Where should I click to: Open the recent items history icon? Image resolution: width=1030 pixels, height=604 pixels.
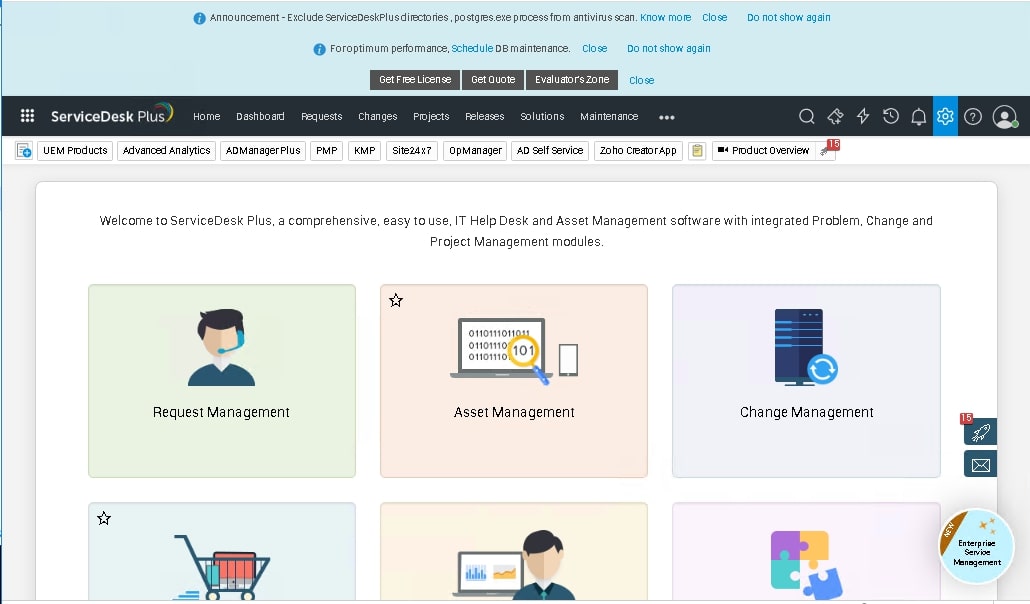click(x=891, y=116)
